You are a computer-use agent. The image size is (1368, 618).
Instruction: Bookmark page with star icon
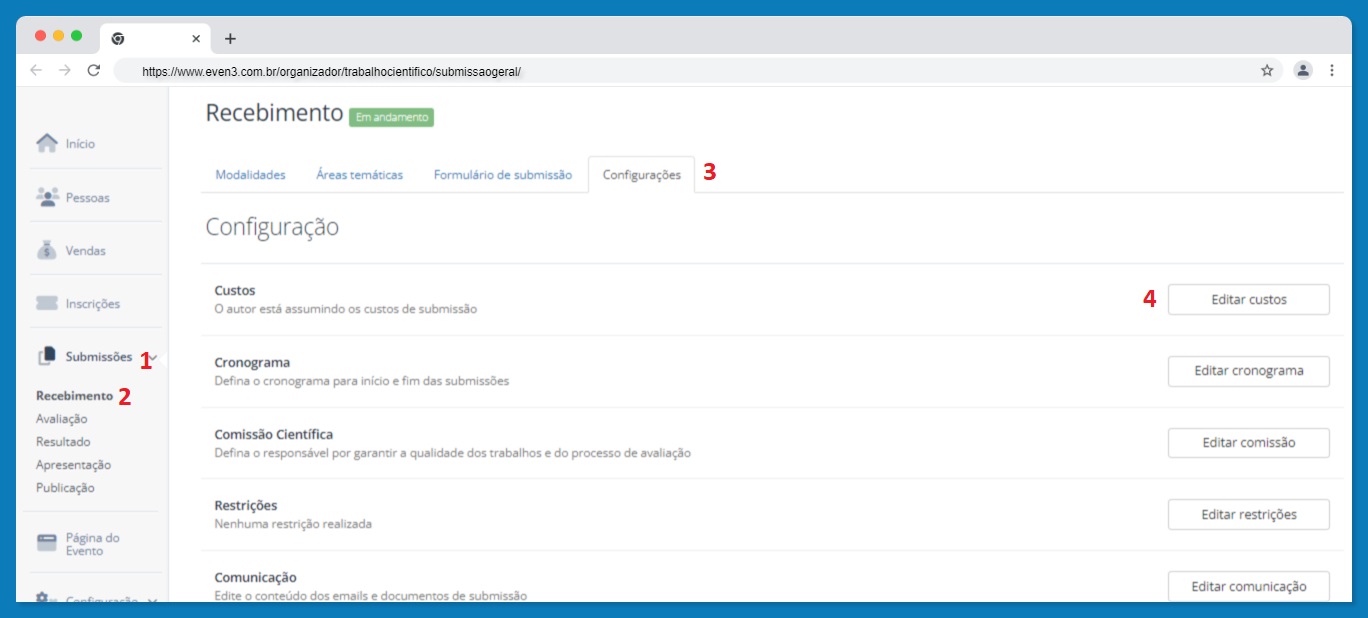(1267, 70)
